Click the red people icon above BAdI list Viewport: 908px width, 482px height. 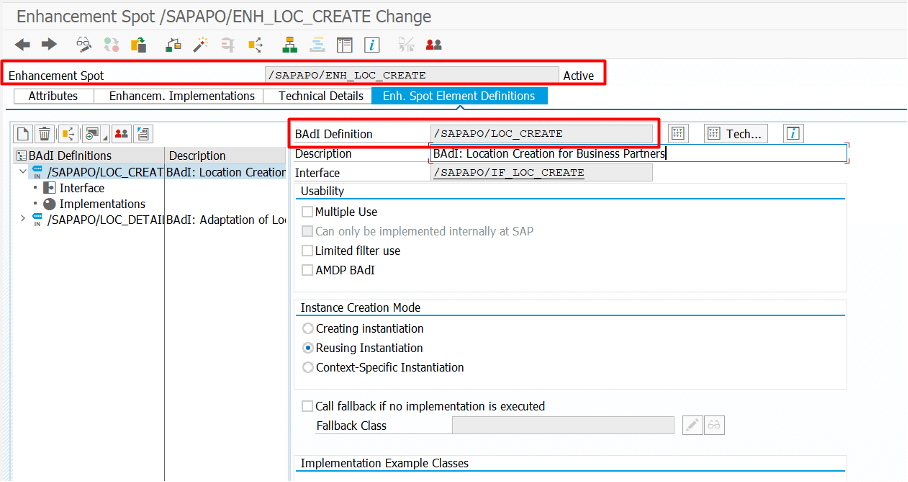tap(121, 134)
